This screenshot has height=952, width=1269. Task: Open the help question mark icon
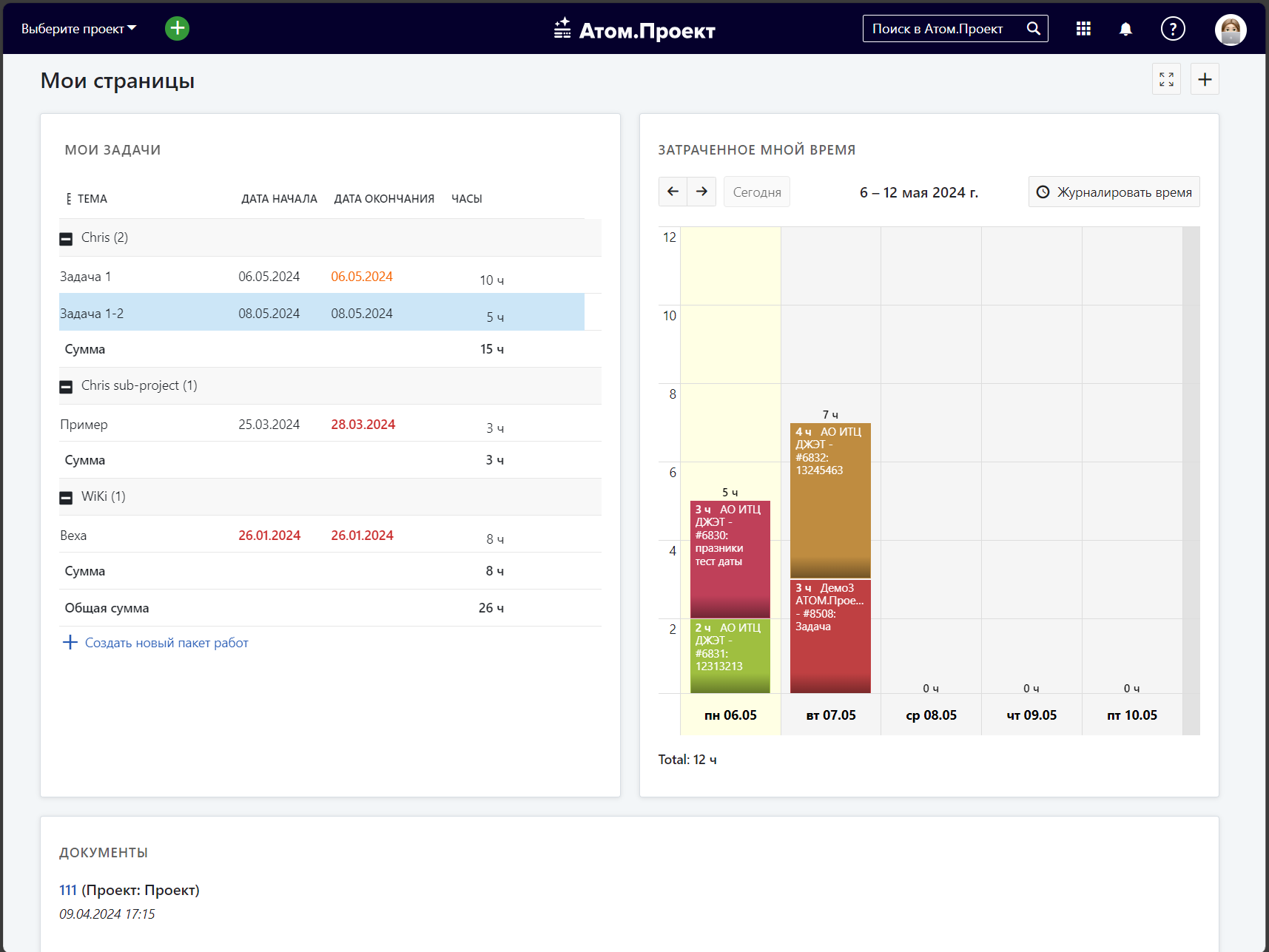point(1173,29)
